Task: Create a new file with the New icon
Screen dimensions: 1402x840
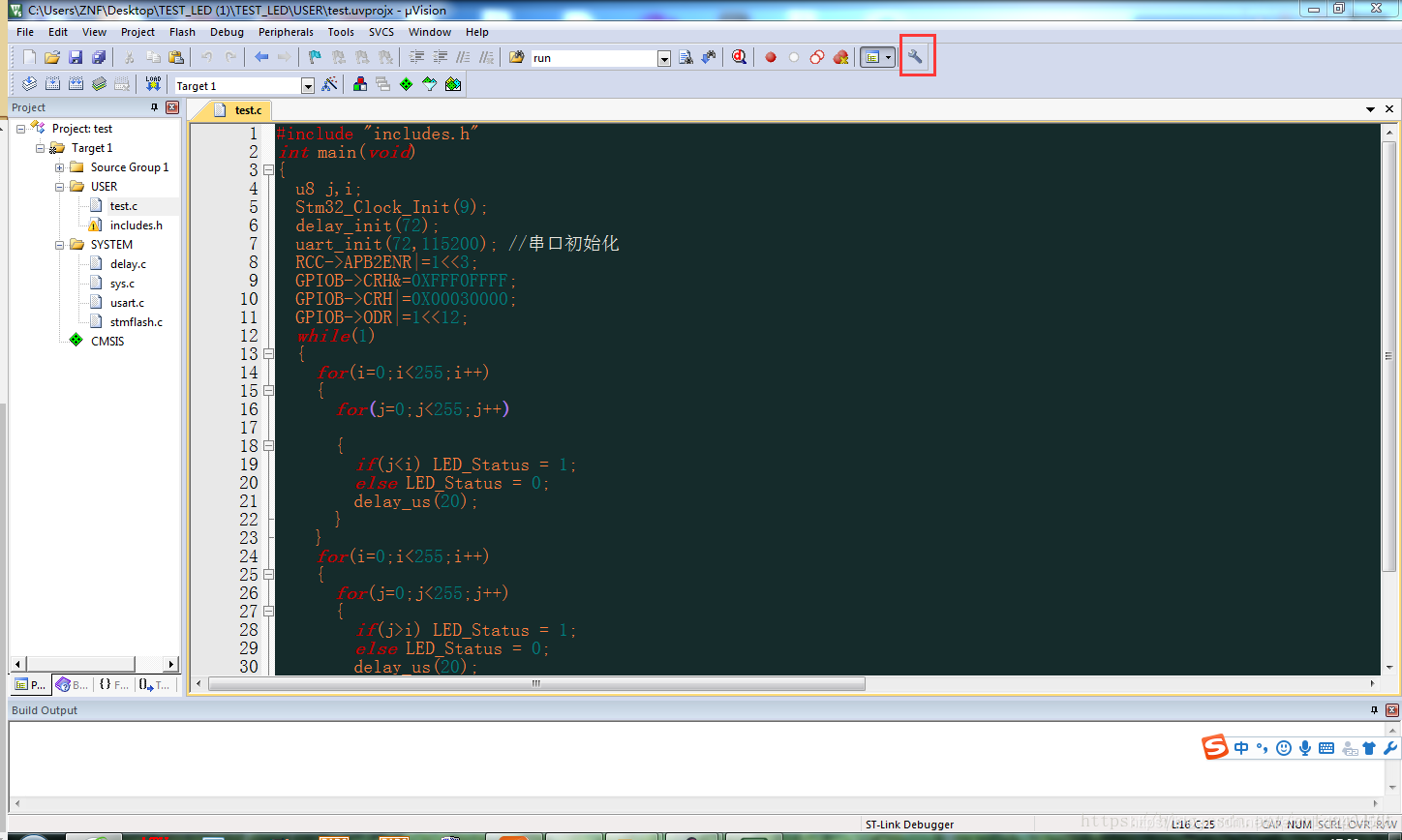Action: click(29, 57)
